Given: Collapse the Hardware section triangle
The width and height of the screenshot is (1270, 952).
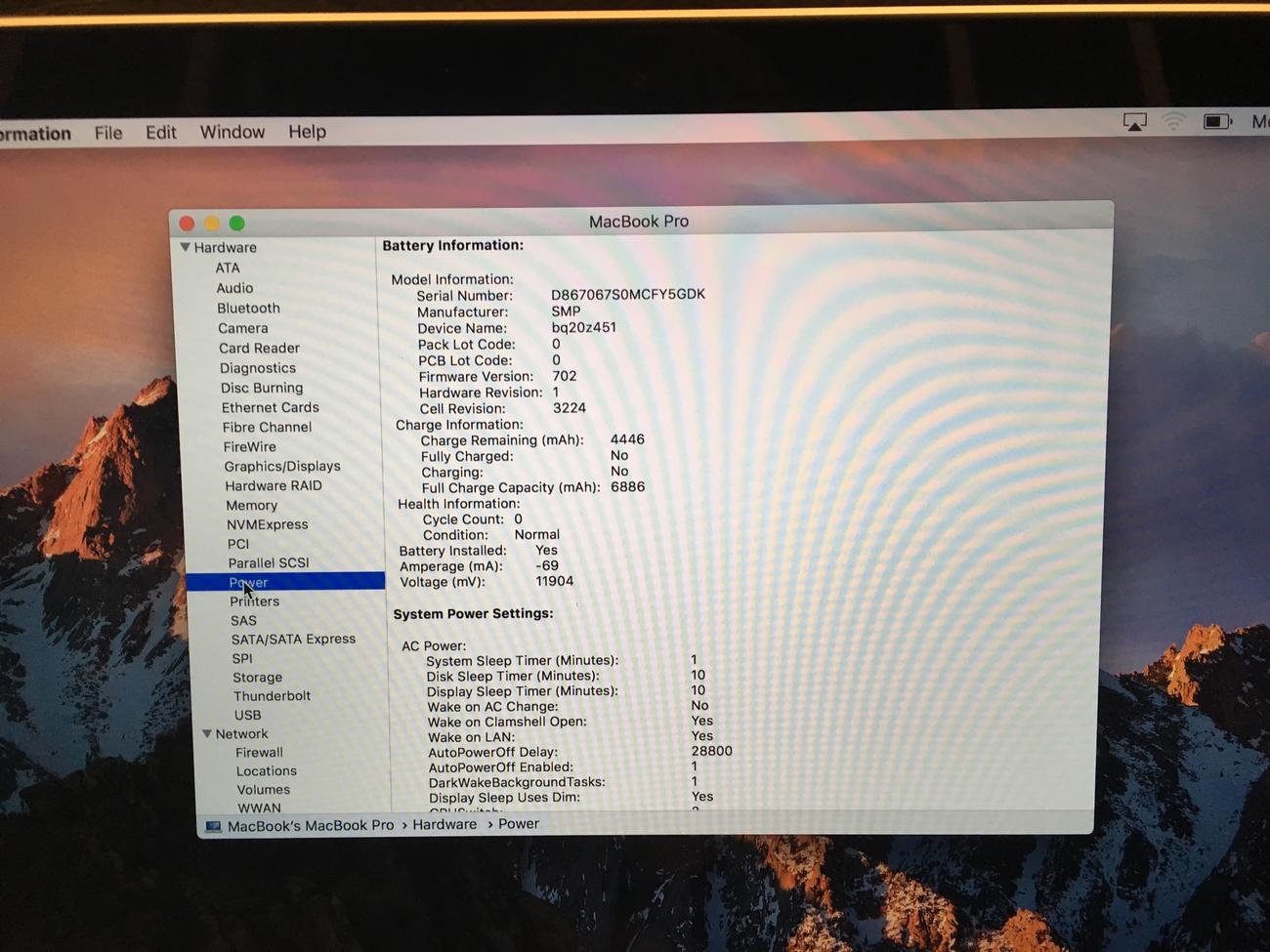Looking at the screenshot, I should click(x=185, y=248).
